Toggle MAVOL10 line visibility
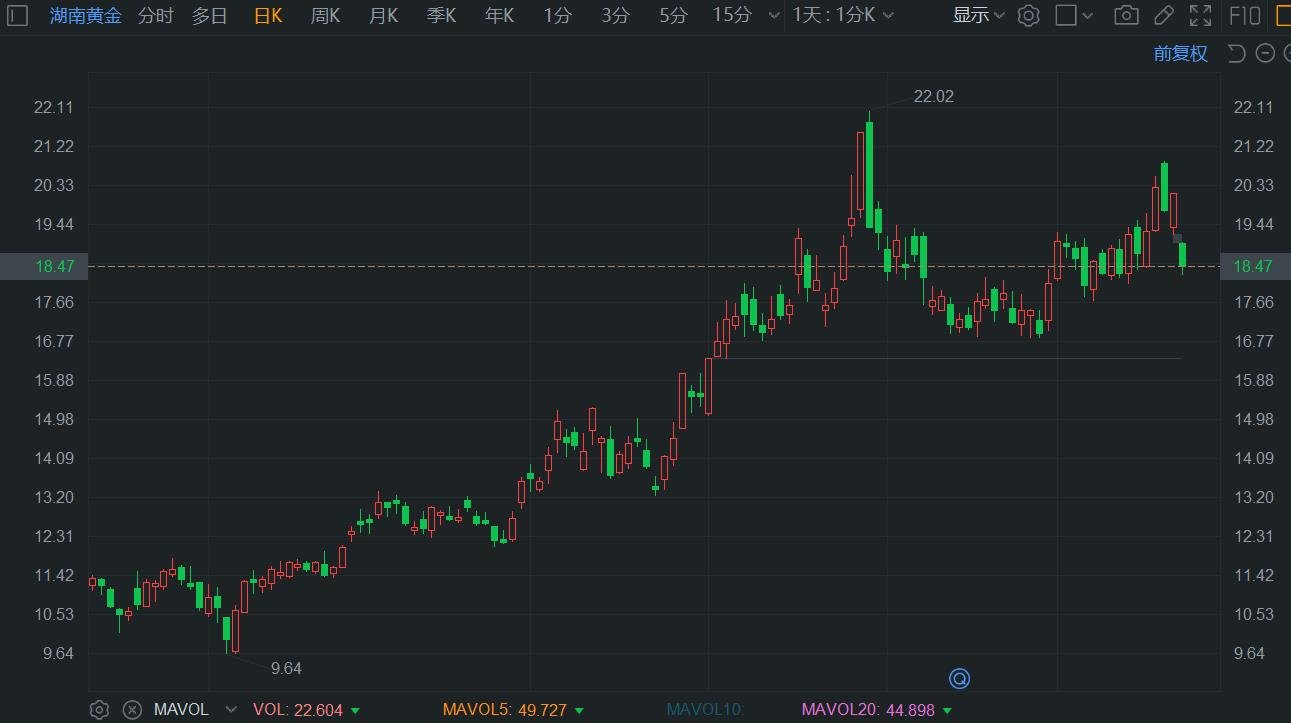This screenshot has height=723, width=1291. tap(705, 710)
